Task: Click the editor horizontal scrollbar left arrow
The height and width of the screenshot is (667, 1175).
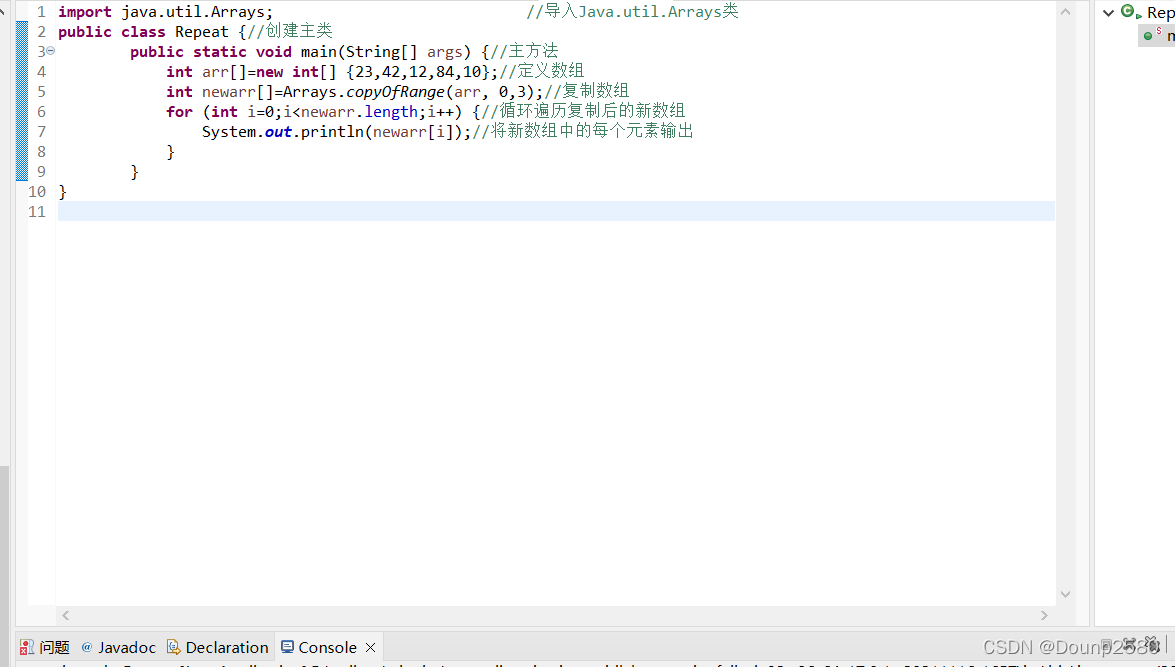Action: pyautogui.click(x=66, y=615)
